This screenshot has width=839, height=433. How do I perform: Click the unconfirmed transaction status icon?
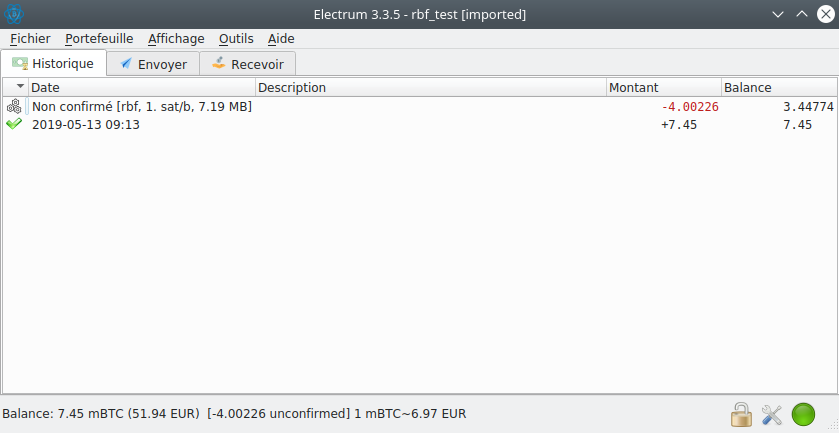click(14, 107)
